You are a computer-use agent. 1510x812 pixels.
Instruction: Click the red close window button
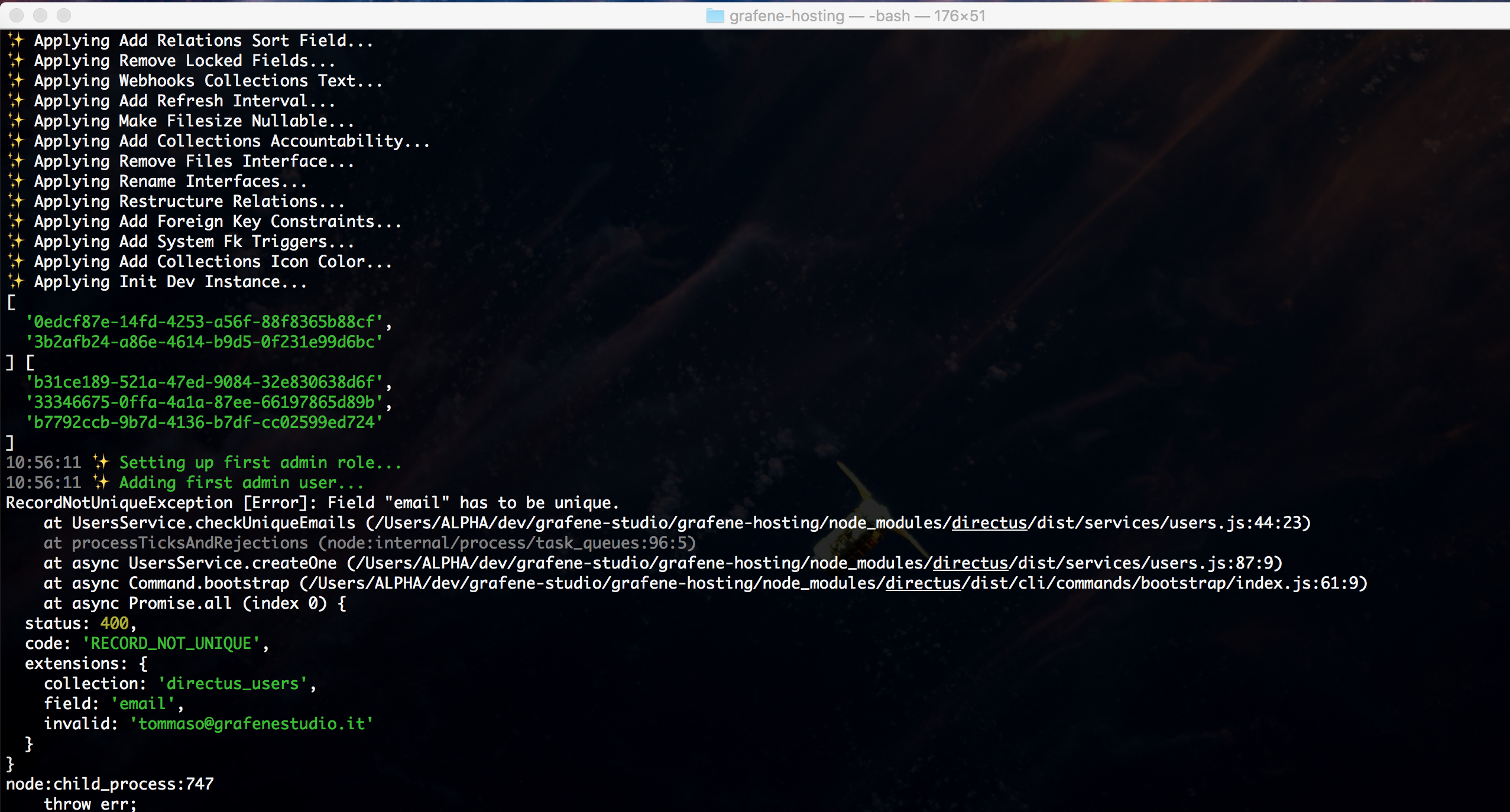[17, 15]
